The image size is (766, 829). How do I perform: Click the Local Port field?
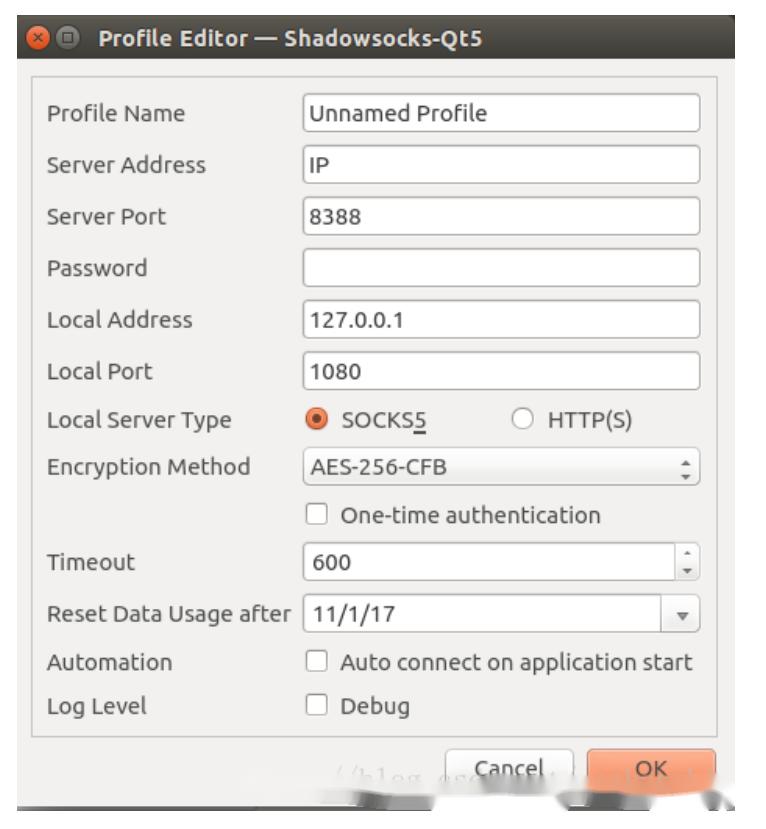pos(500,372)
